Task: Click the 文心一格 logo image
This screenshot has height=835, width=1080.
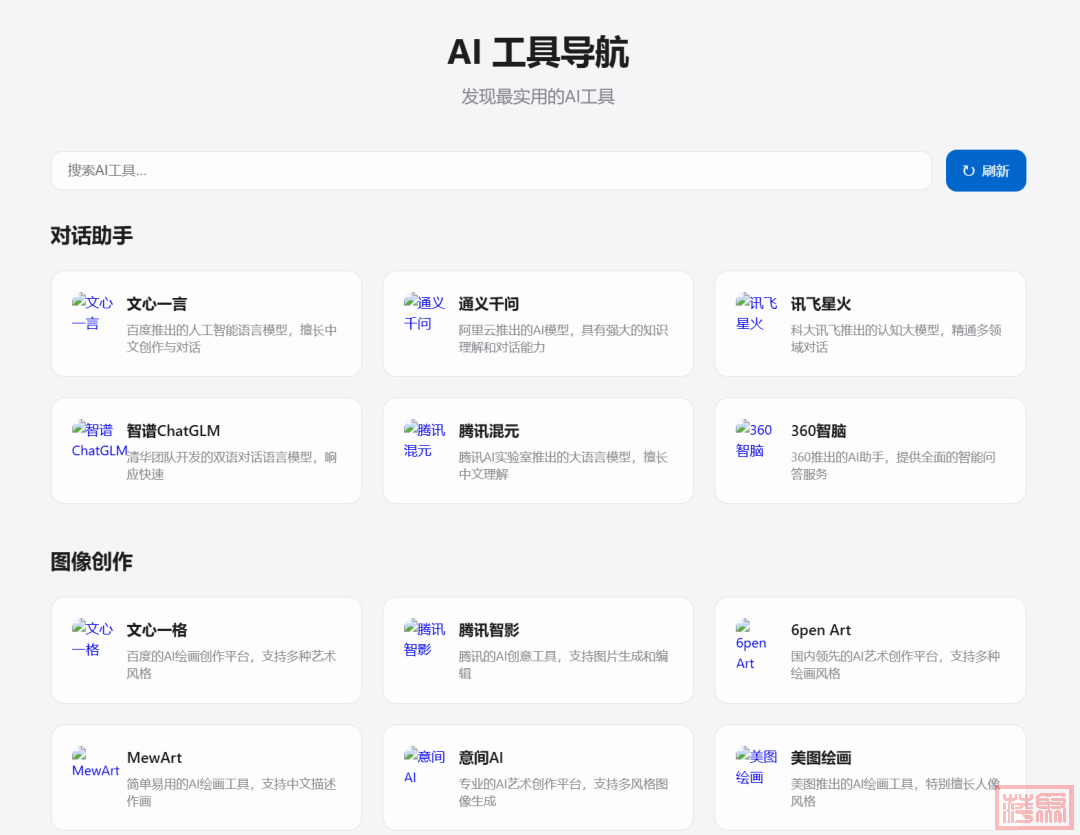Action: [x=92, y=639]
